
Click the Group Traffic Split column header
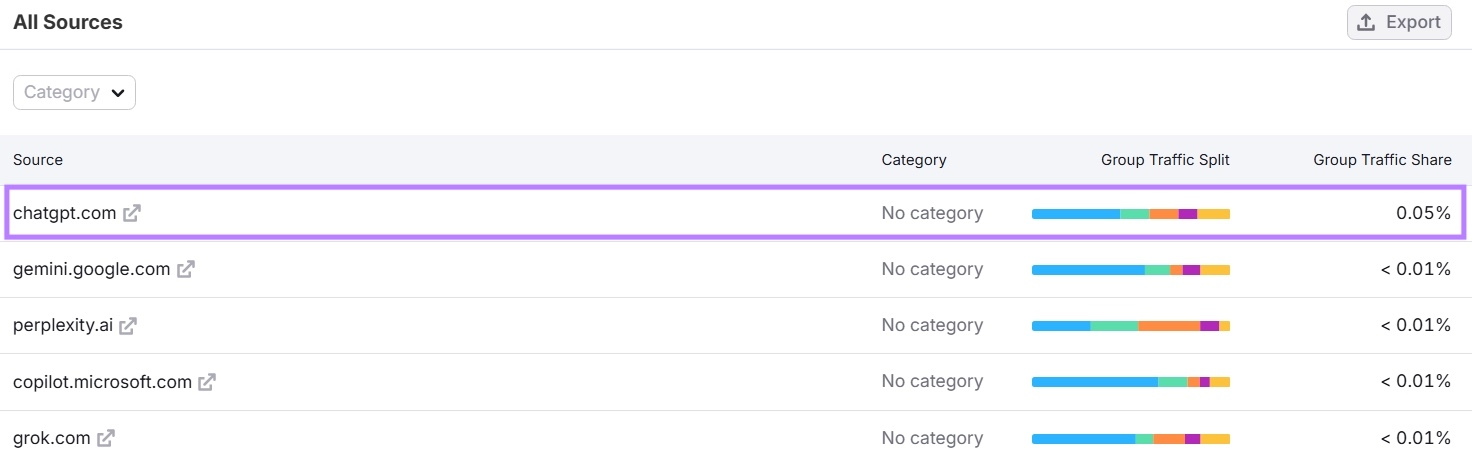[x=1165, y=160]
